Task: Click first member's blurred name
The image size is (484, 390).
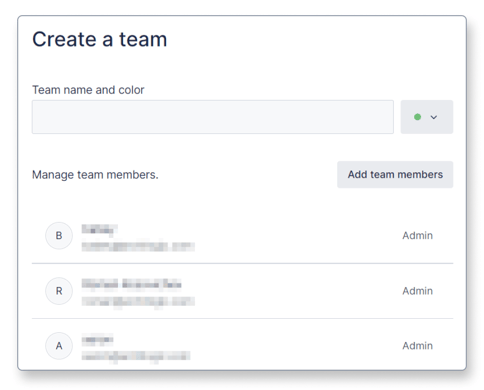Action: pos(100,229)
